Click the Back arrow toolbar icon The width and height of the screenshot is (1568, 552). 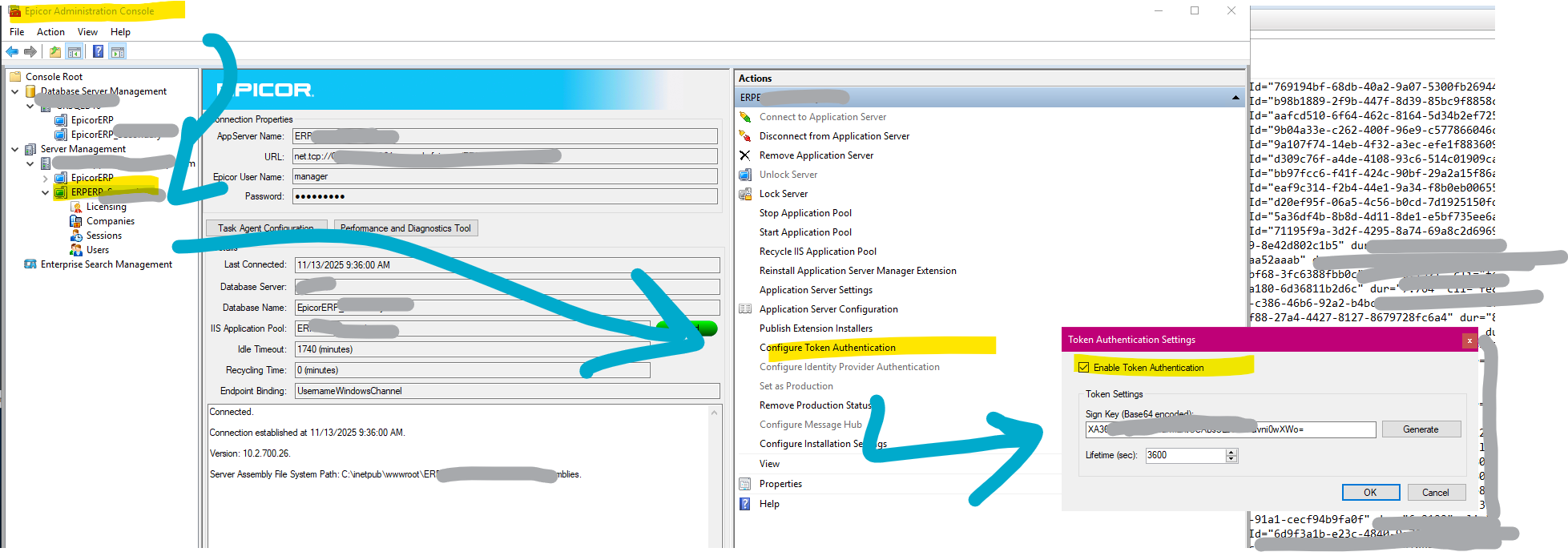pyautogui.click(x=12, y=52)
